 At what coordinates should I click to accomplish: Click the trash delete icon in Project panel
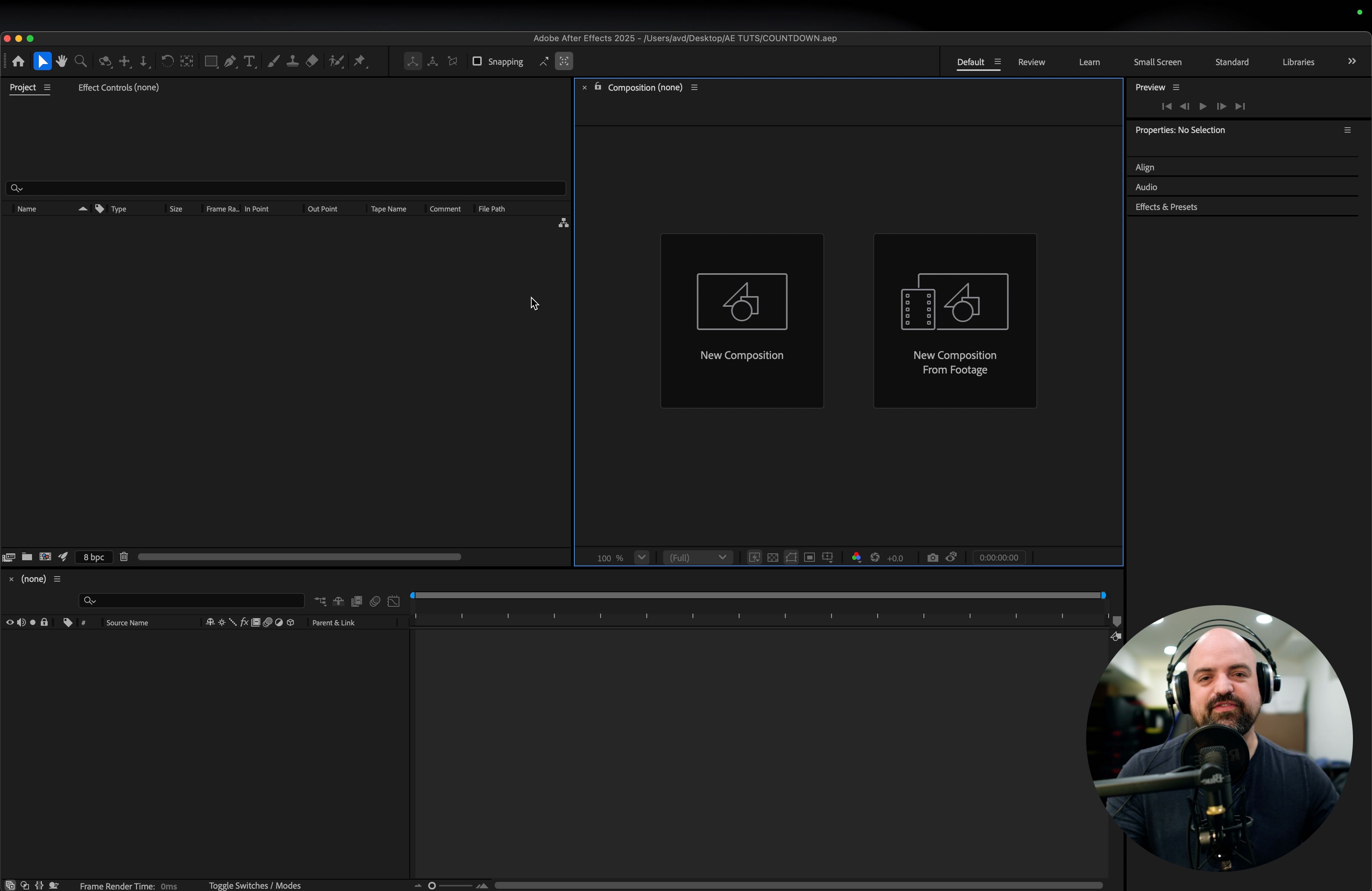[124, 557]
